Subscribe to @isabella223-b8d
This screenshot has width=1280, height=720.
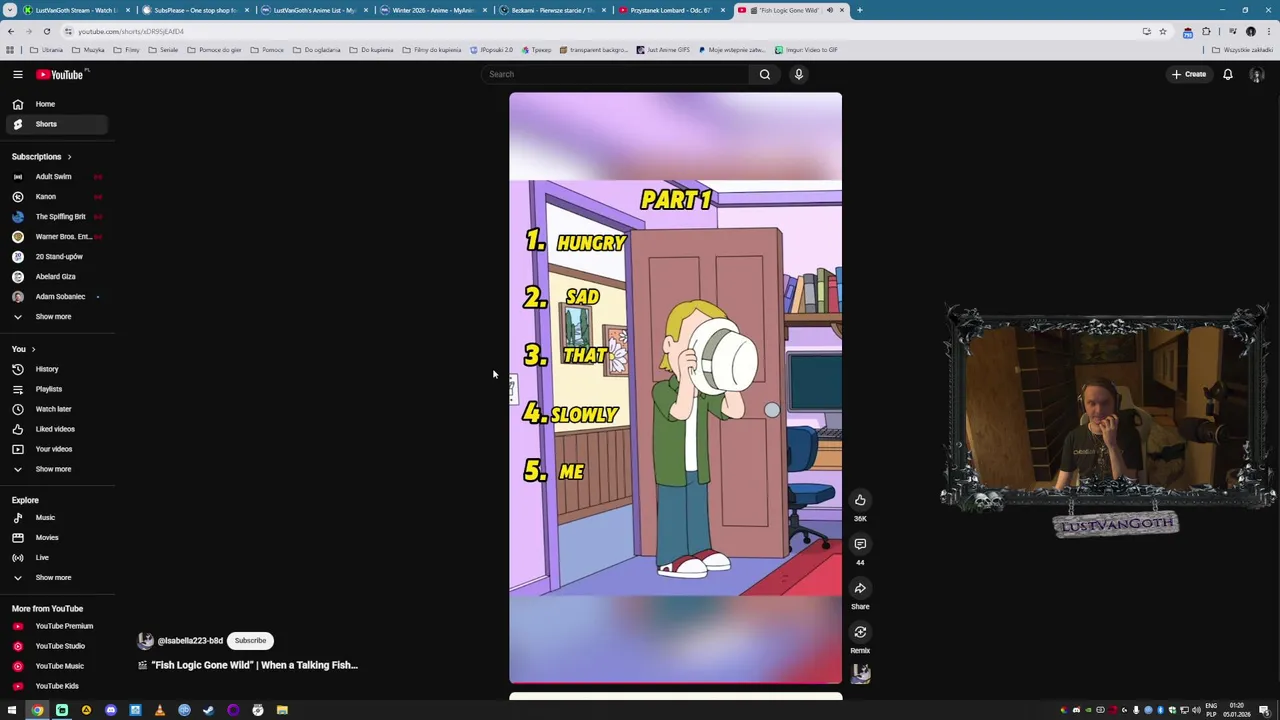pos(250,641)
